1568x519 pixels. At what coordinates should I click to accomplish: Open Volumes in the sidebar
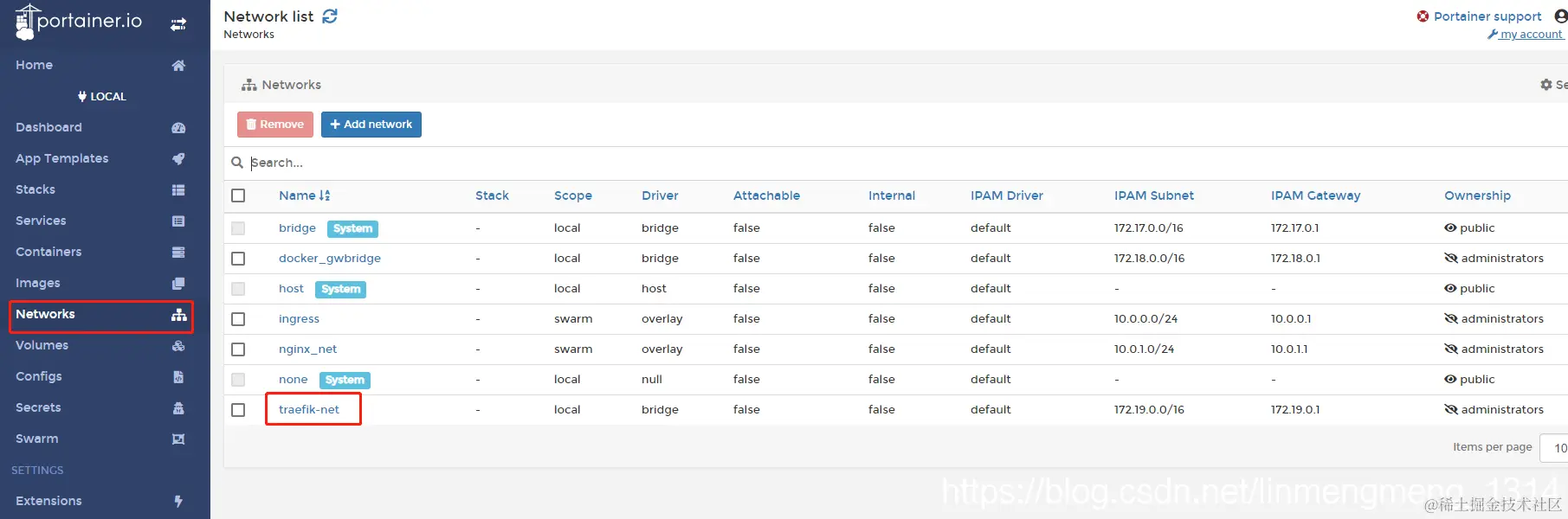tap(42, 345)
